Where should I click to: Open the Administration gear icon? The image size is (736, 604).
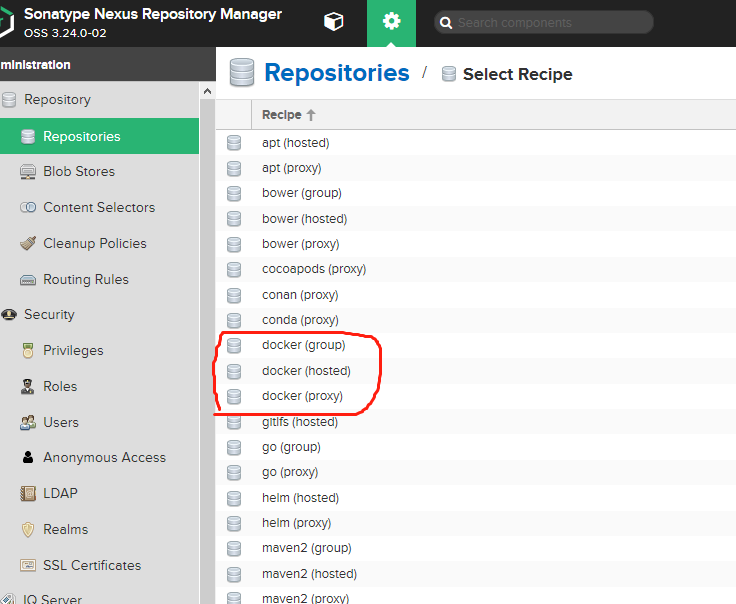(x=391, y=22)
